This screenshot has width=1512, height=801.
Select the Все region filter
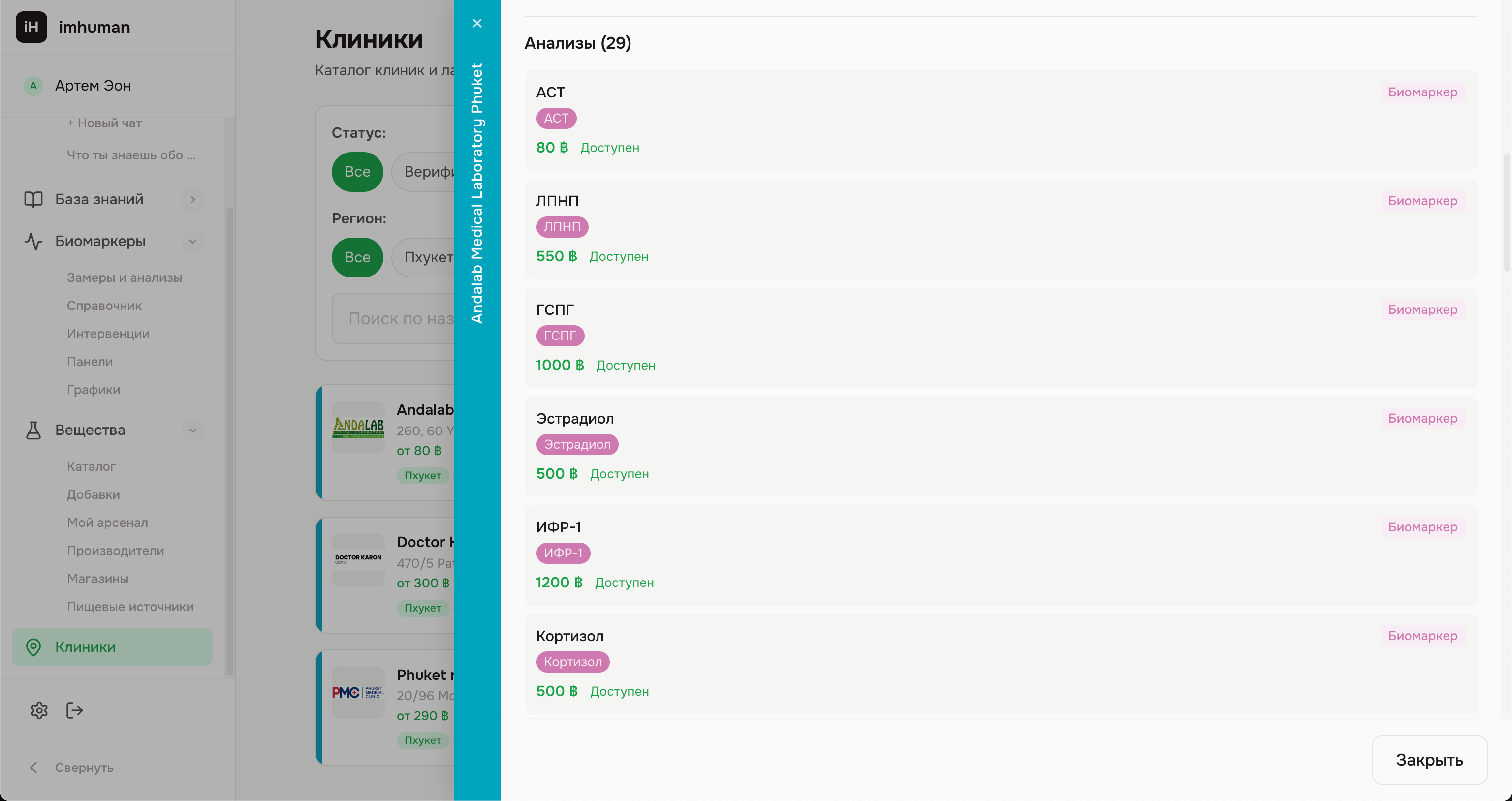point(357,257)
